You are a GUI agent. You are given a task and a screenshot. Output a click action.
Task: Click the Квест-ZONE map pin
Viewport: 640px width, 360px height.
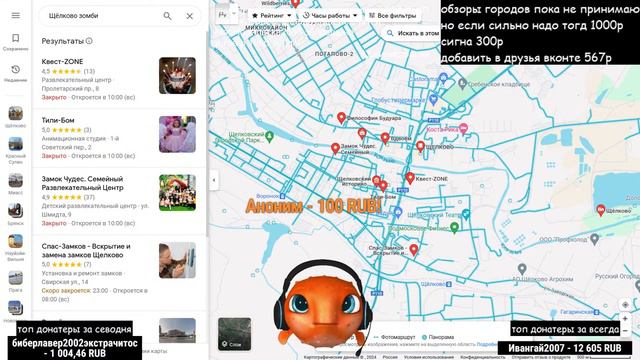(410, 178)
